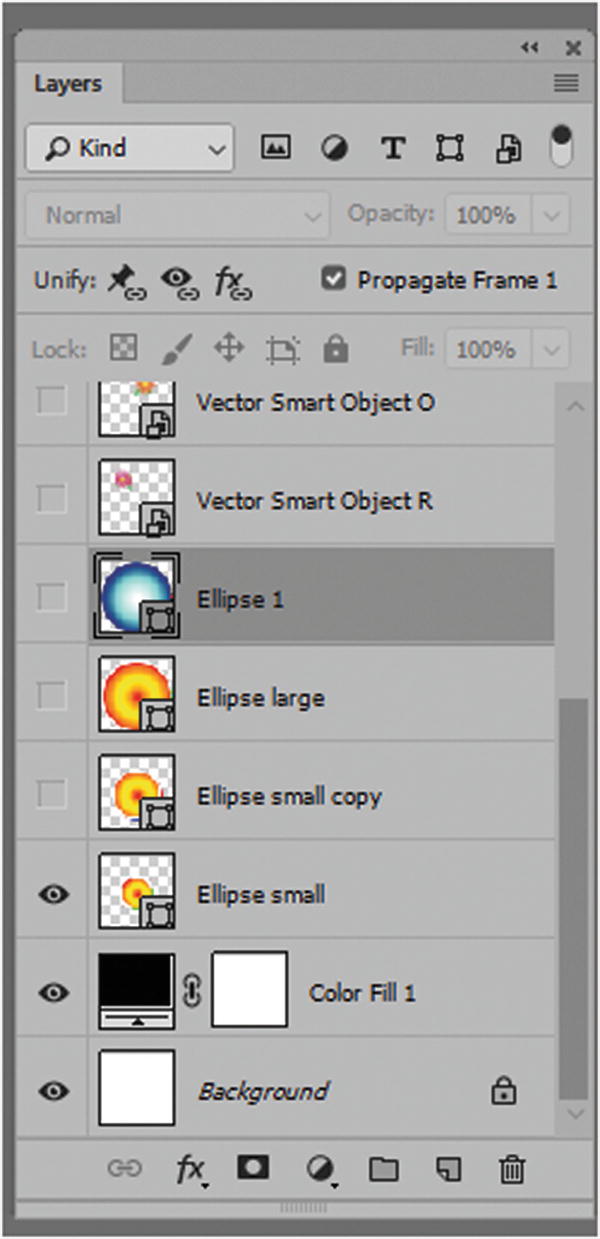Click the Create new group folder icon
600x1239 pixels.
(384, 1168)
